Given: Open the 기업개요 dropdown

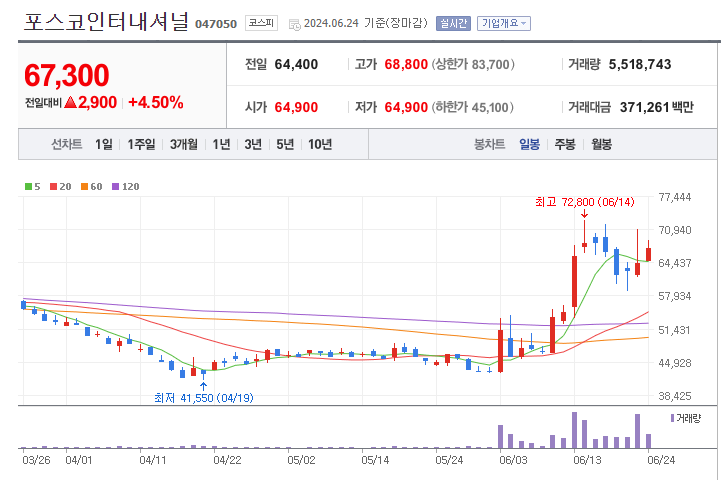Looking at the screenshot, I should (x=504, y=23).
